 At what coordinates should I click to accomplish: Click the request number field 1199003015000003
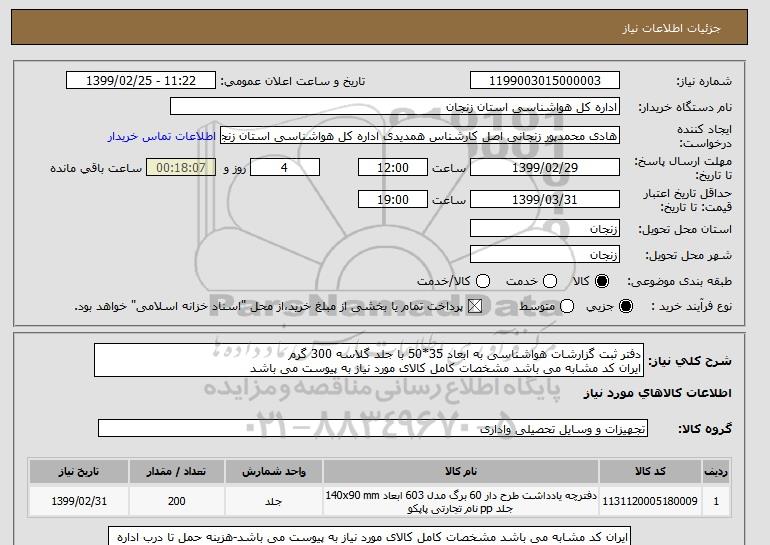545,81
